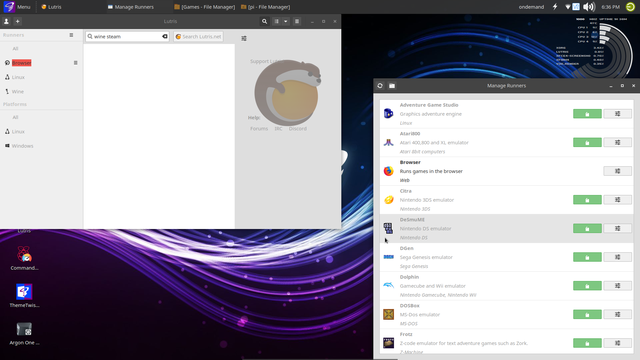
Task: Open the Argon One desktop shortcut
Action: pyautogui.click(x=24, y=333)
